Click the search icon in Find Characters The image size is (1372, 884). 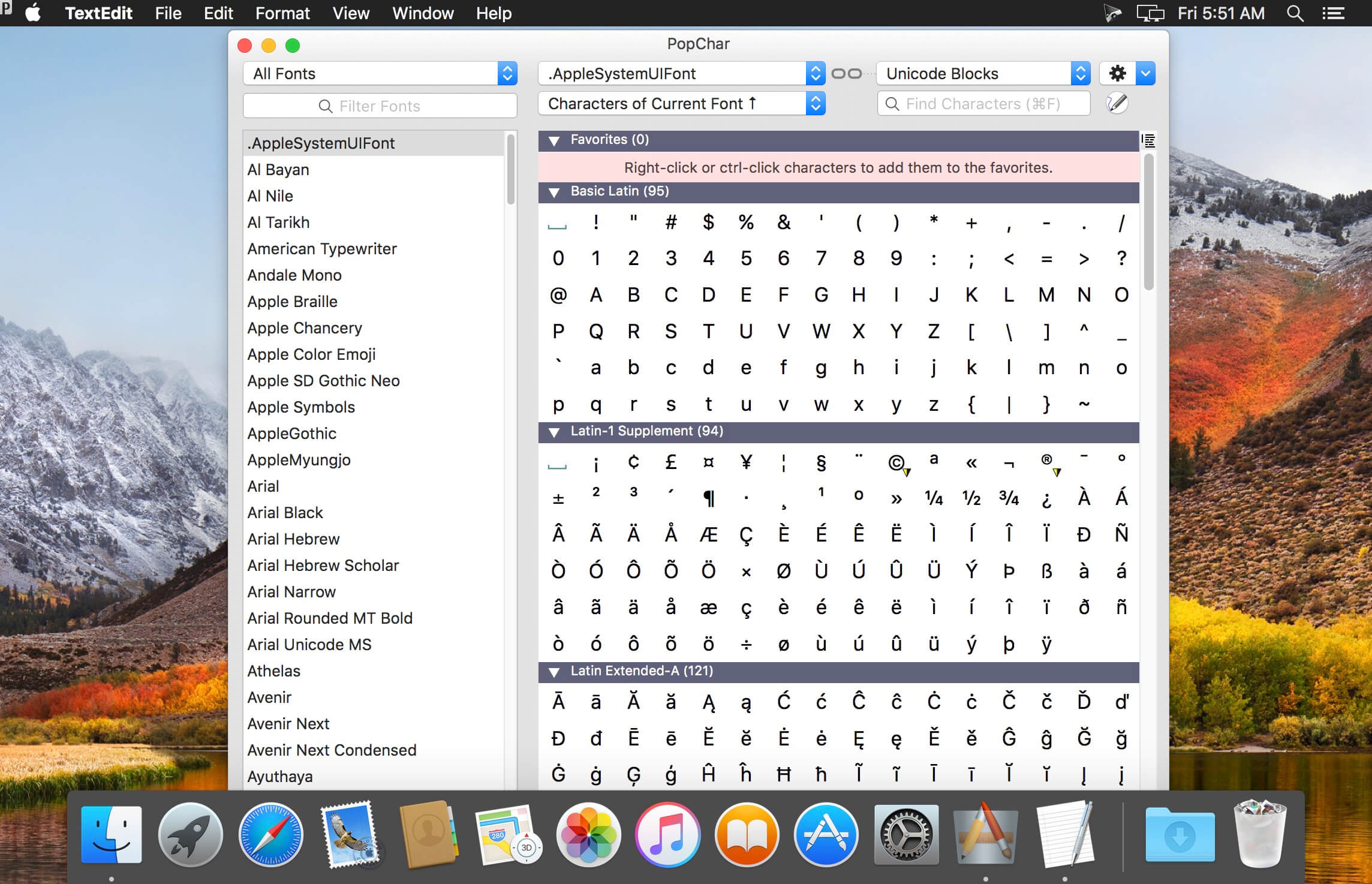click(x=894, y=104)
